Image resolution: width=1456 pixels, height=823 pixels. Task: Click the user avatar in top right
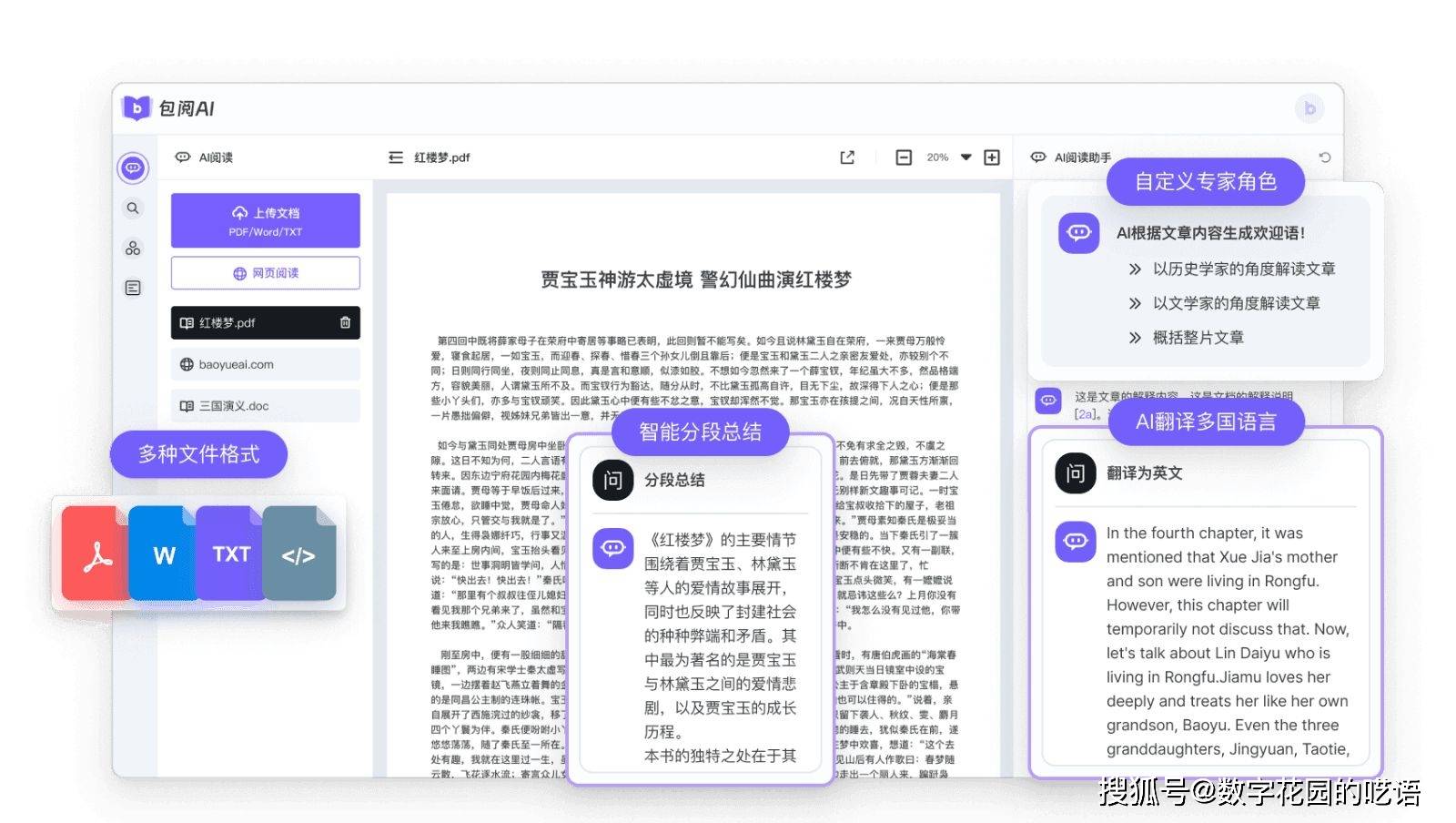tap(1309, 108)
